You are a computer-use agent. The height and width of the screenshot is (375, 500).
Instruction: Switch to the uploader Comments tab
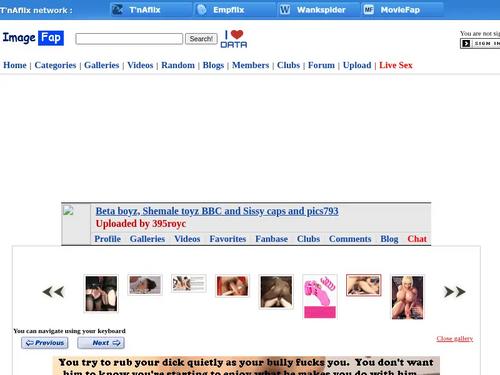(x=350, y=239)
